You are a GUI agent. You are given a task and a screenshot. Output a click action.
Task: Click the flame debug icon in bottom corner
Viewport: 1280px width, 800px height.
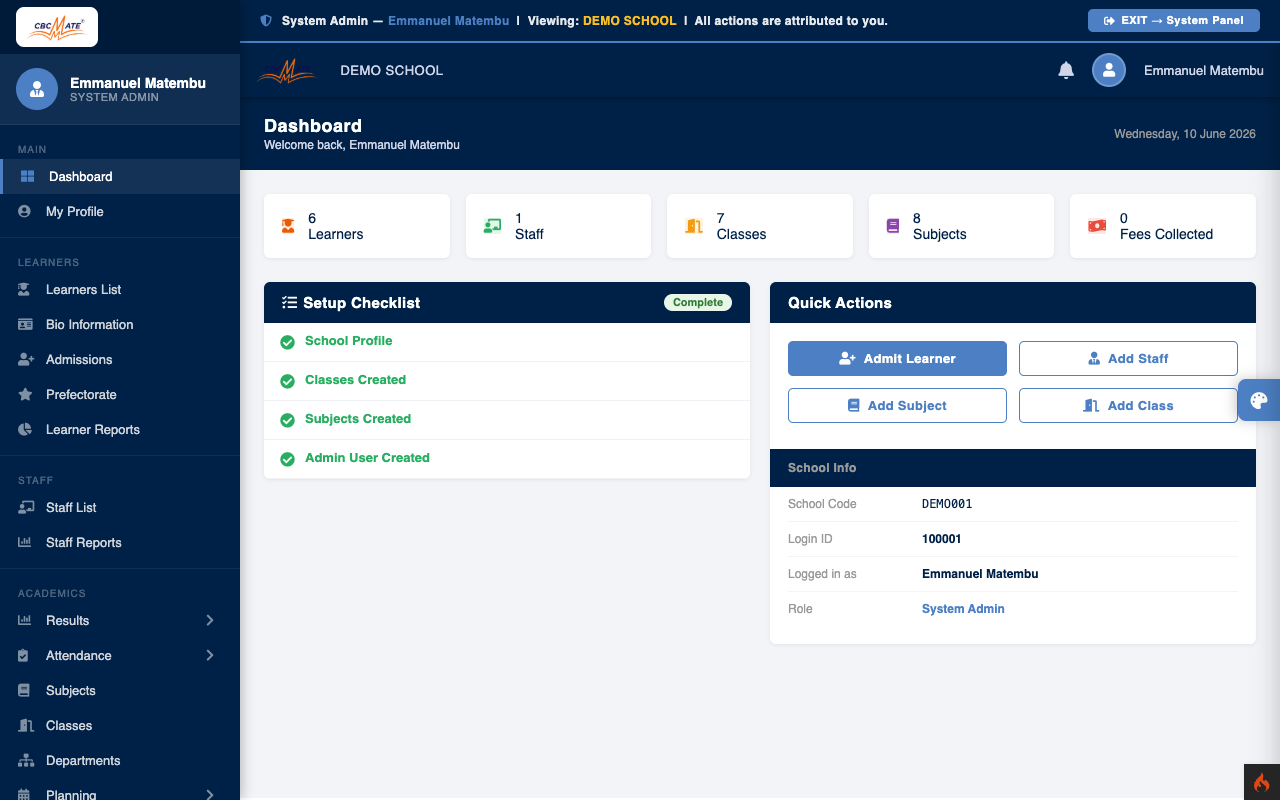tap(1262, 782)
